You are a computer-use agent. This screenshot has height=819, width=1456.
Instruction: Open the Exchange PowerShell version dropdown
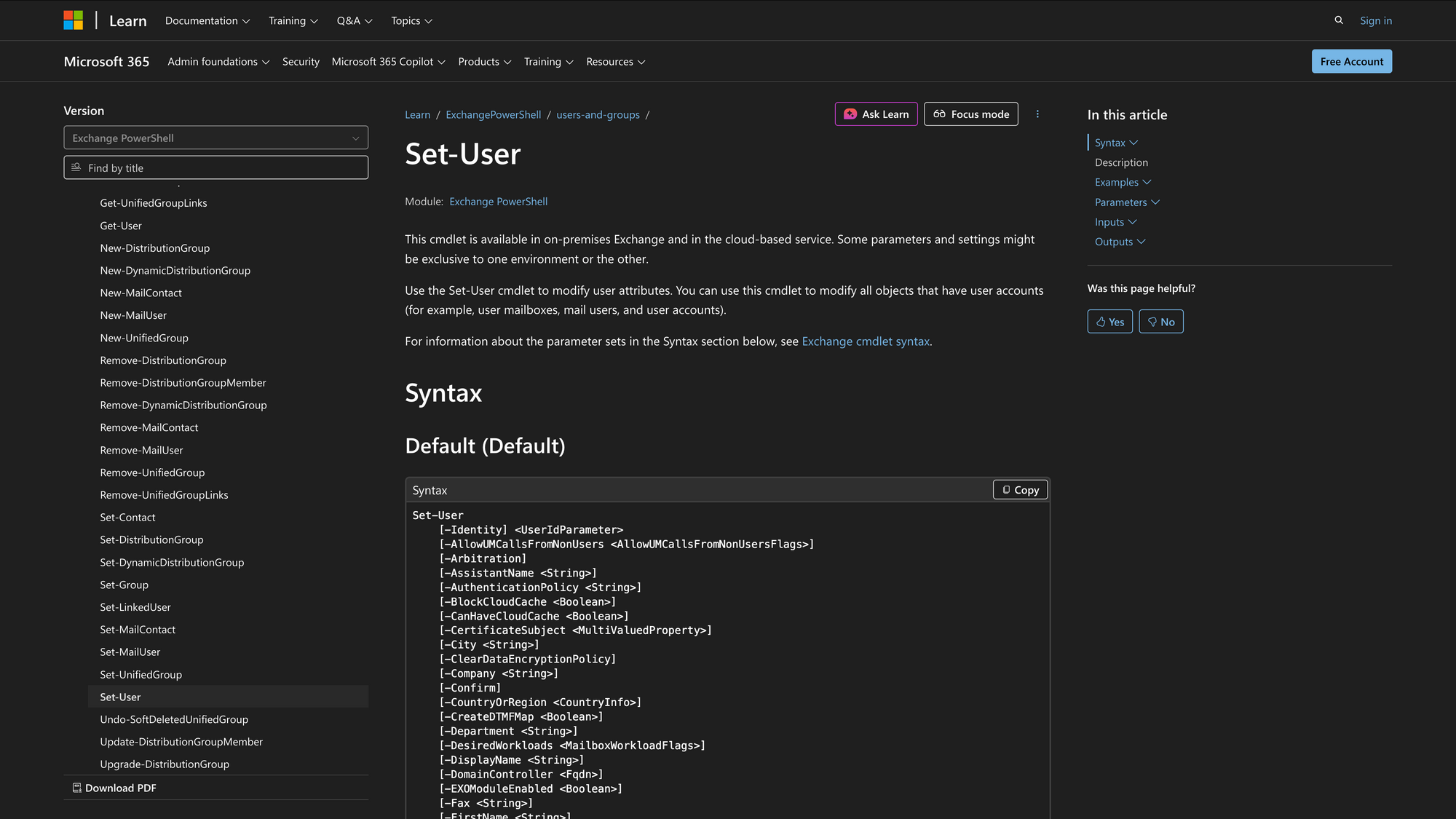click(x=215, y=138)
